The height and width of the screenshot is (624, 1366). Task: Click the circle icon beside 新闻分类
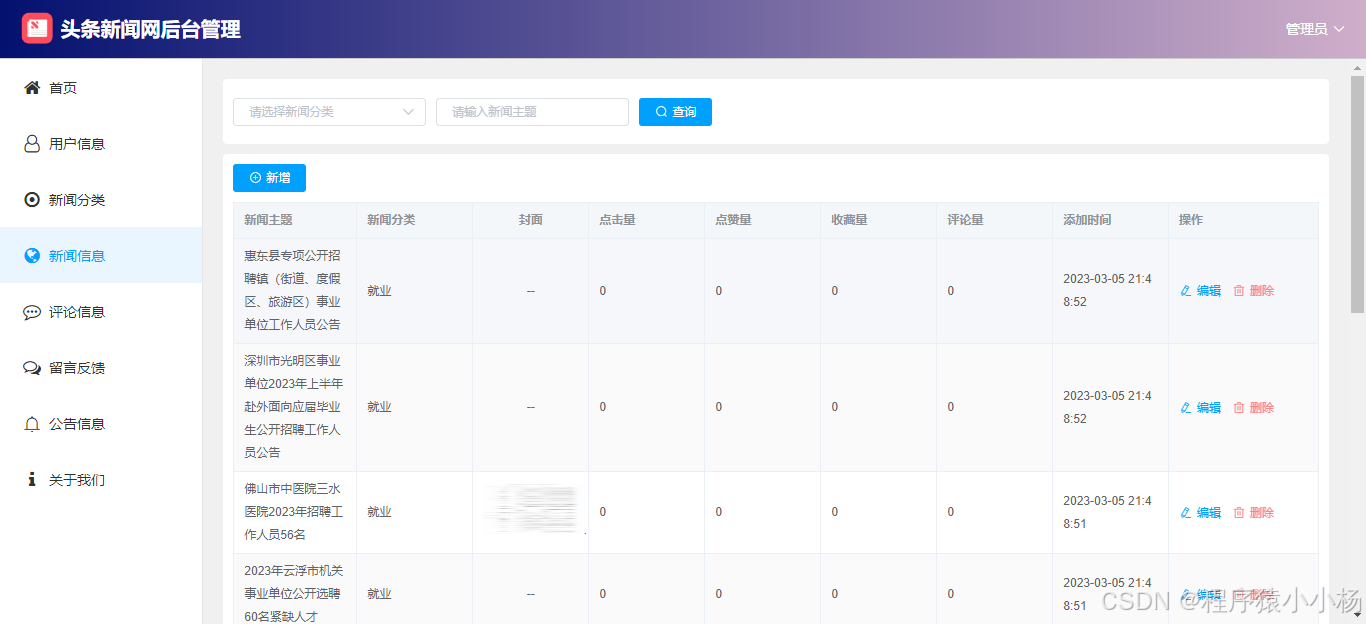32,200
